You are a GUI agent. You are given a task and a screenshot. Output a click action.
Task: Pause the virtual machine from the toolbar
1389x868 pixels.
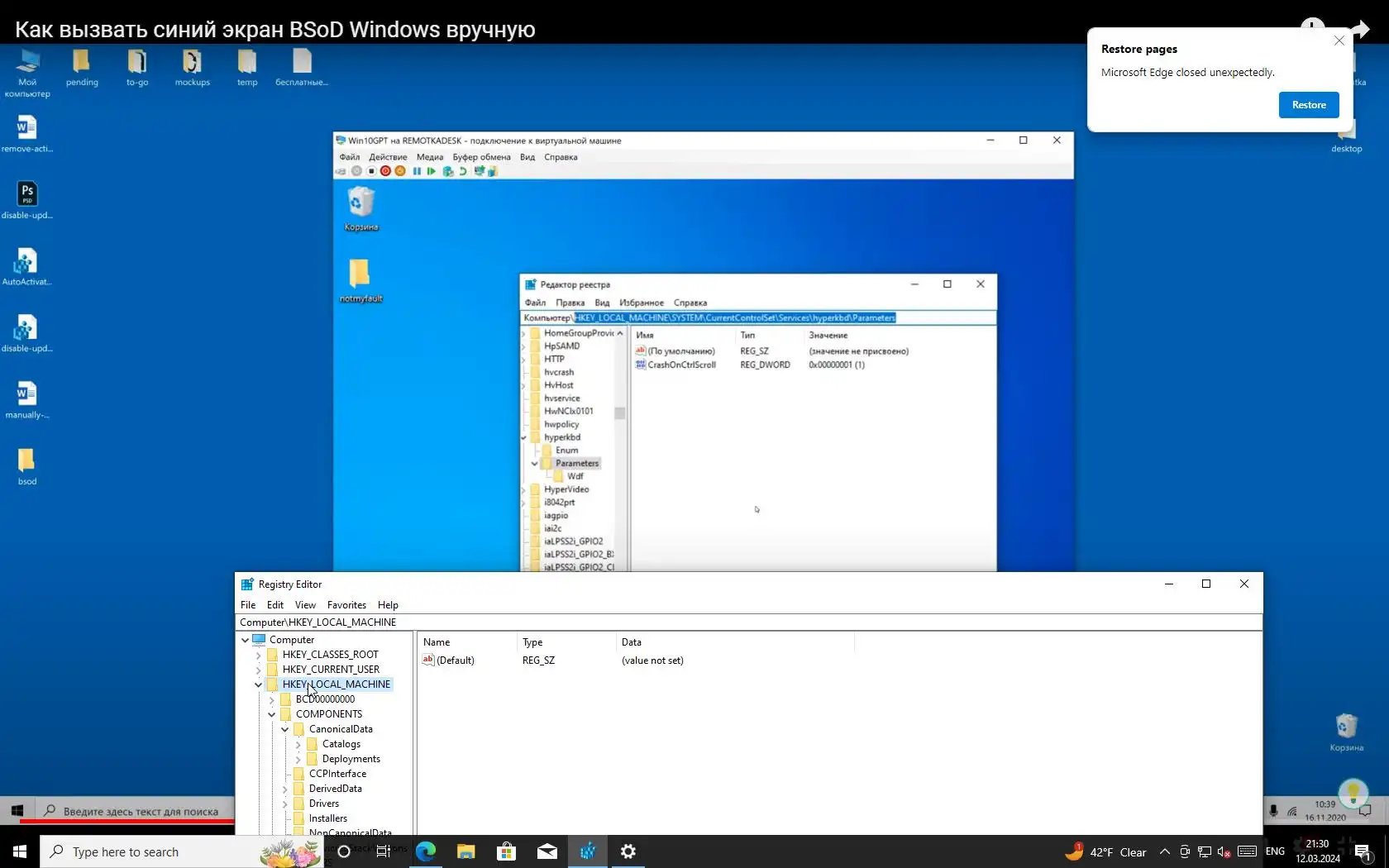click(x=417, y=171)
